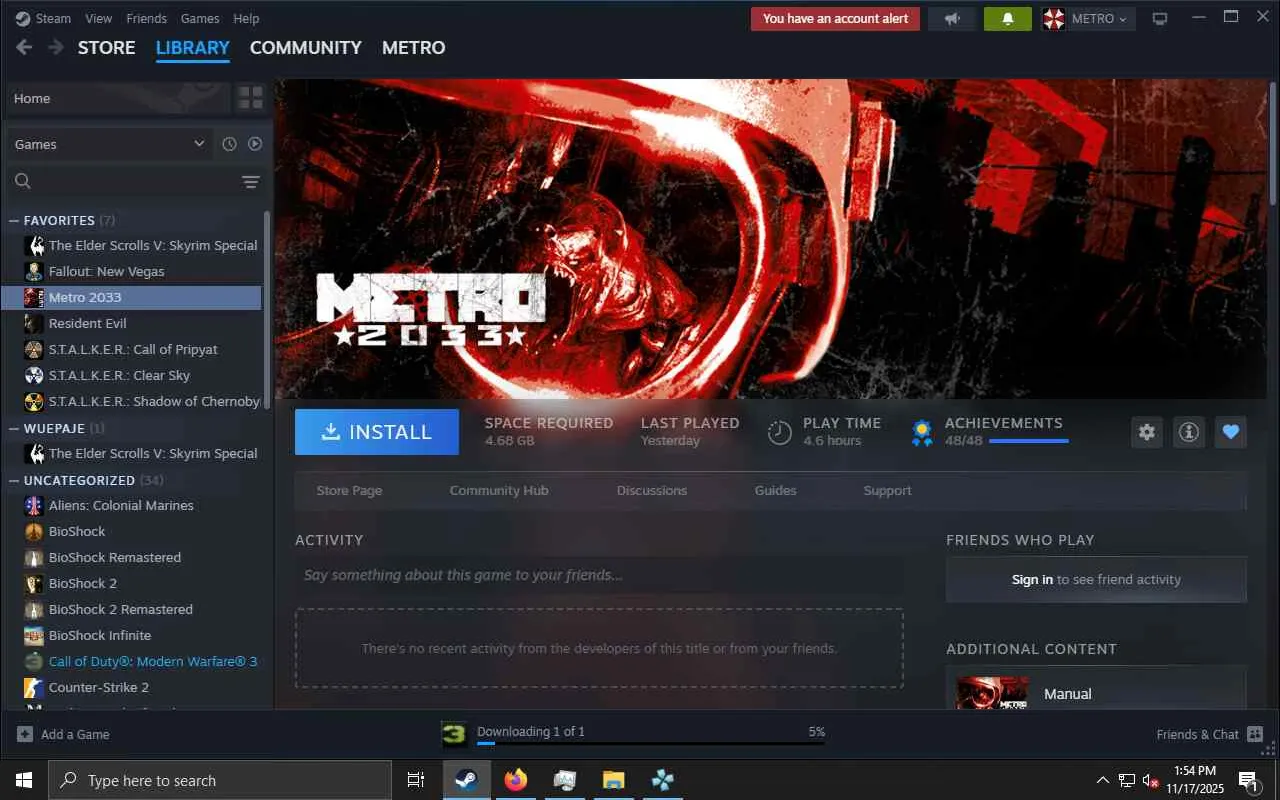Go to Metro 2033 Store Page

pos(349,491)
